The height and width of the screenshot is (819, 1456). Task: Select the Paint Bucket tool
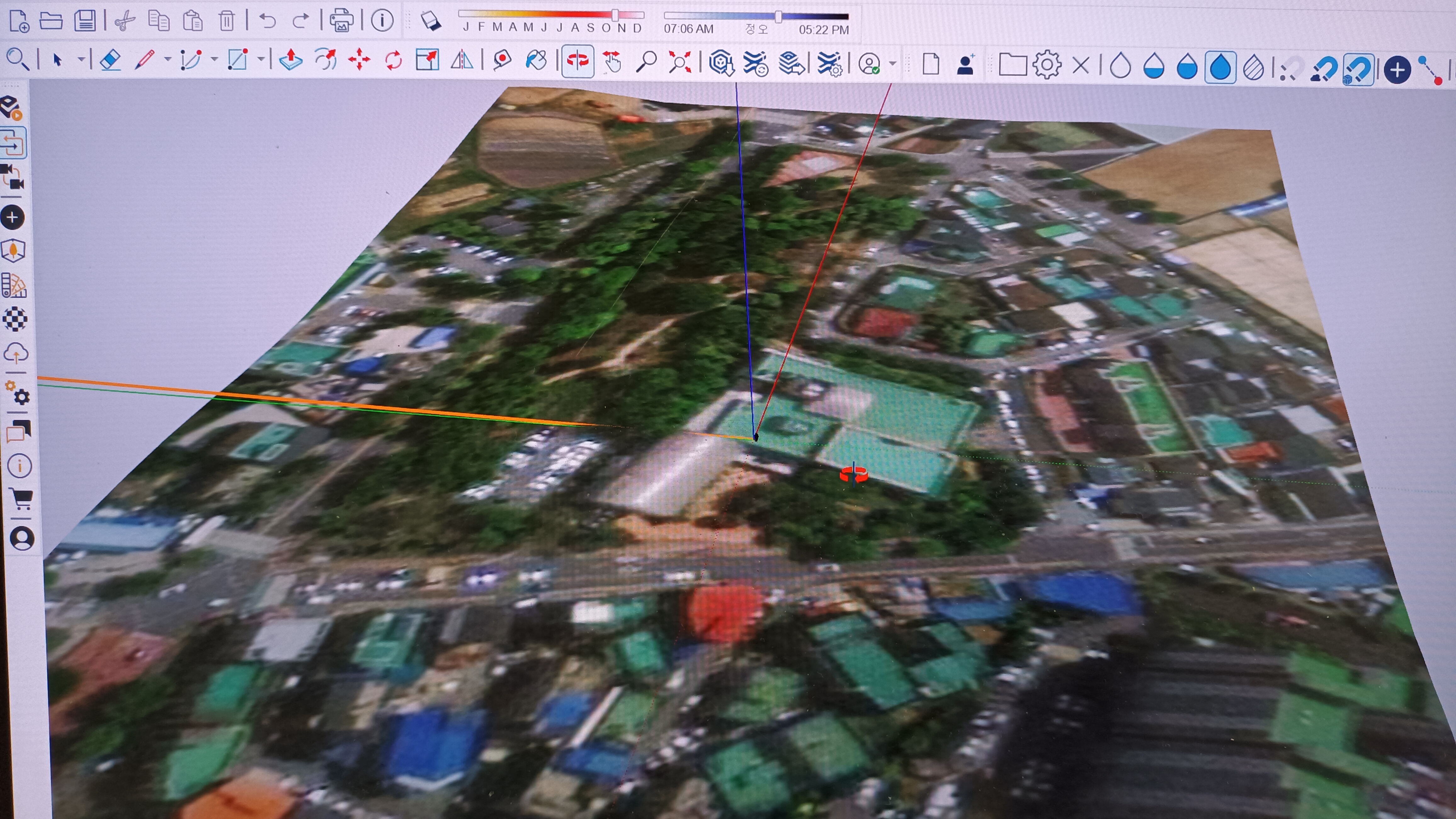[x=536, y=60]
